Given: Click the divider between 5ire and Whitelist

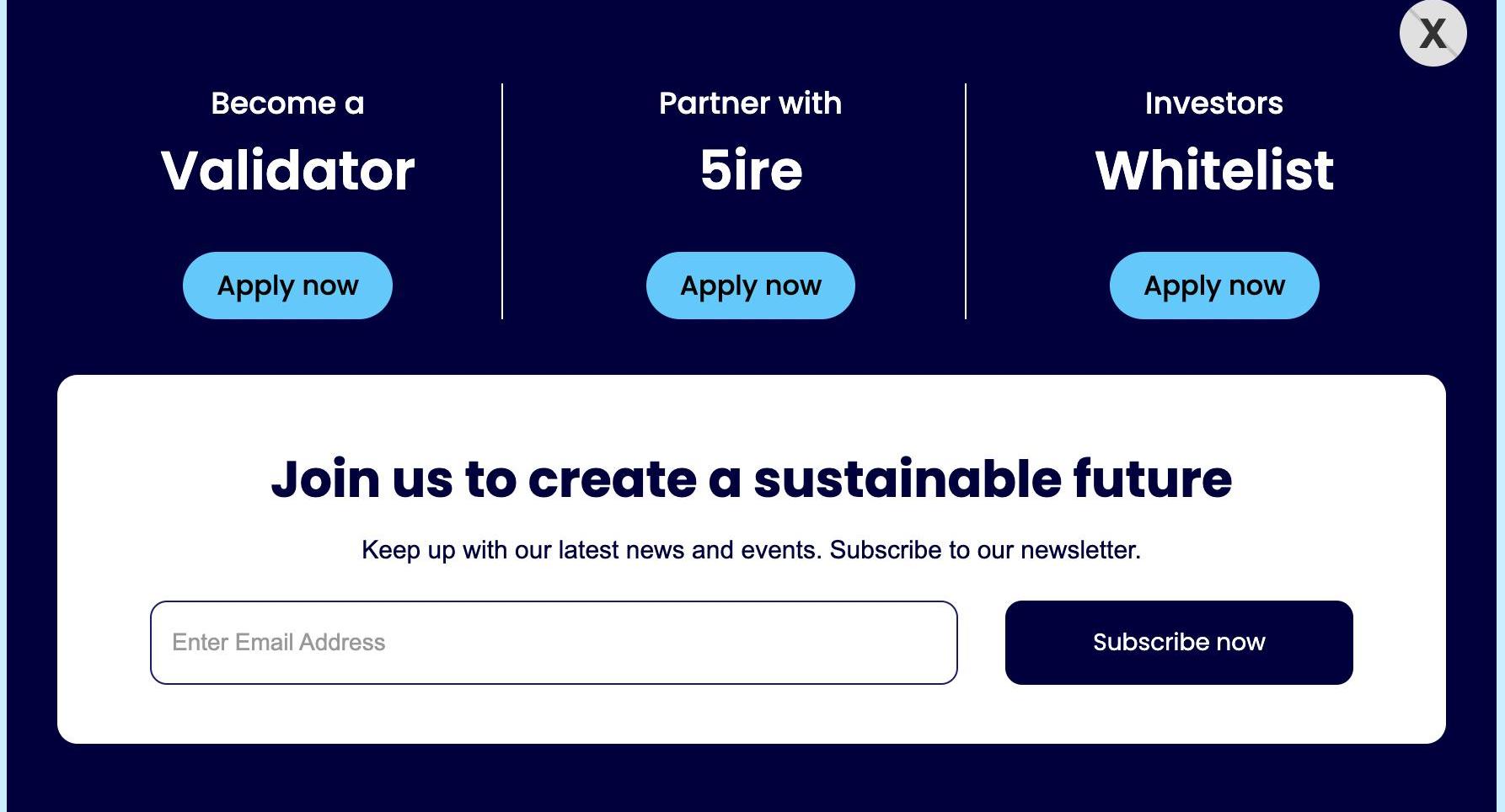Looking at the screenshot, I should [x=966, y=201].
